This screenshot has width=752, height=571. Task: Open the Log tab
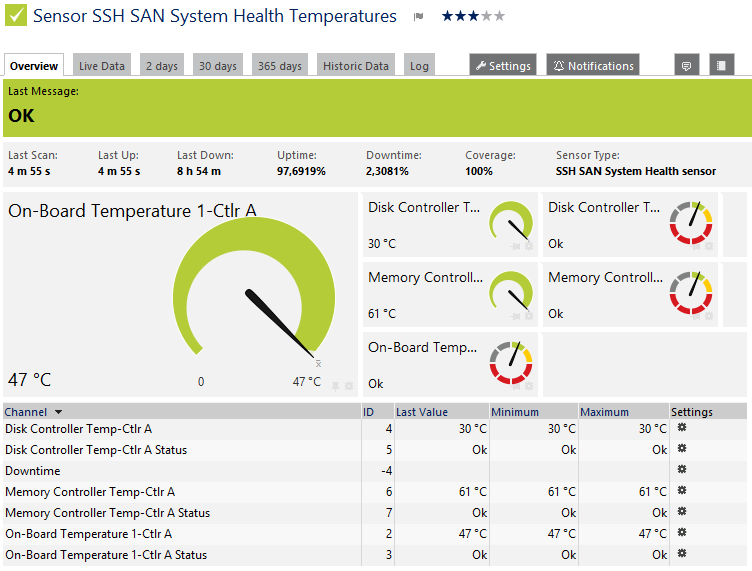coord(419,66)
